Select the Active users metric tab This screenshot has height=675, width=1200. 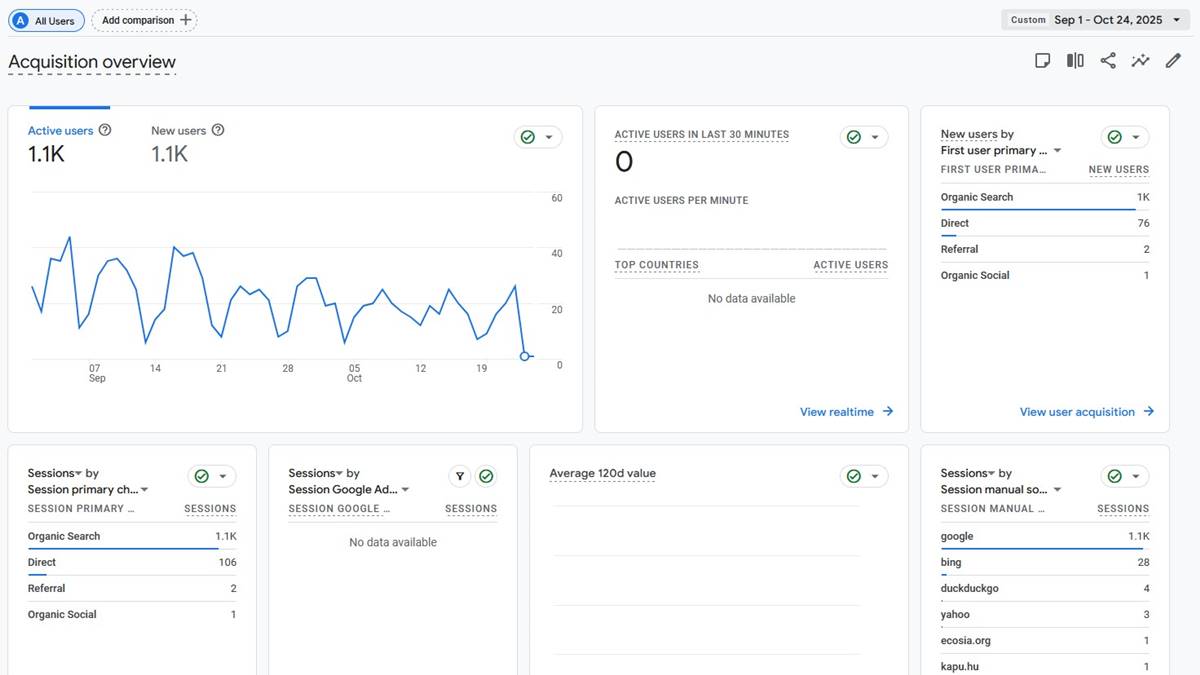click(x=60, y=131)
